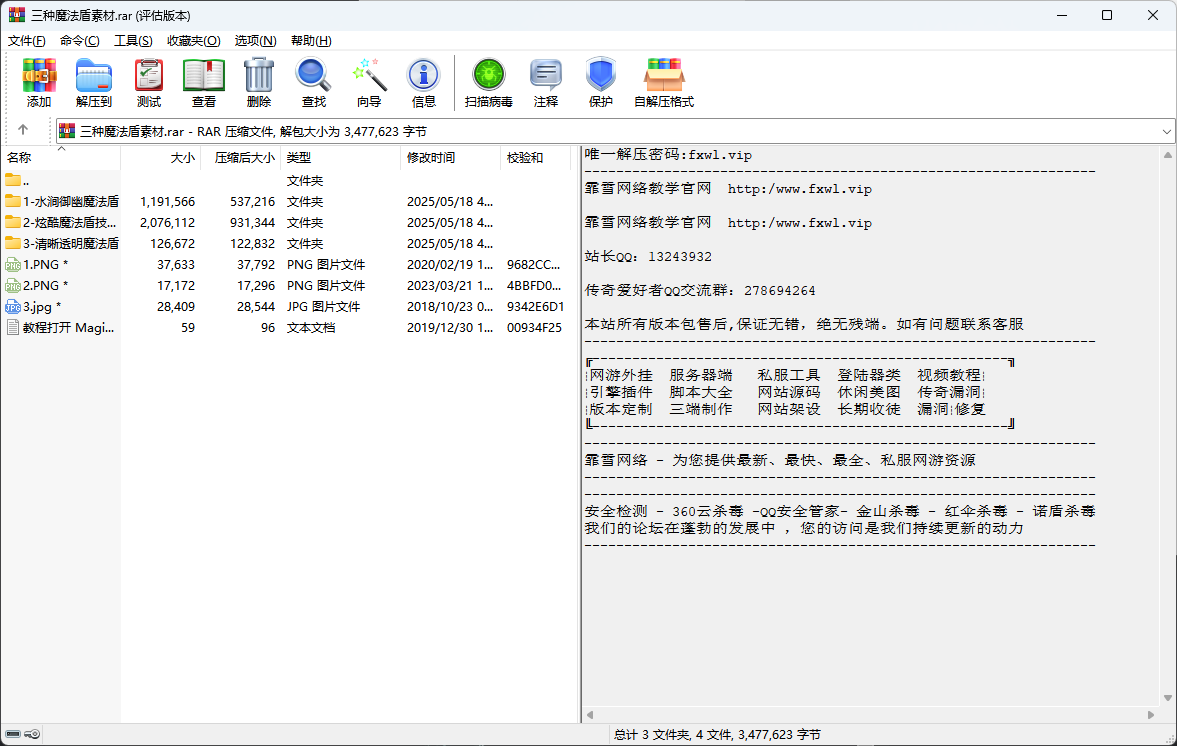Screen dimensions: 1177x746
Task: Sort by Type (类型) column header
Action: (341, 158)
